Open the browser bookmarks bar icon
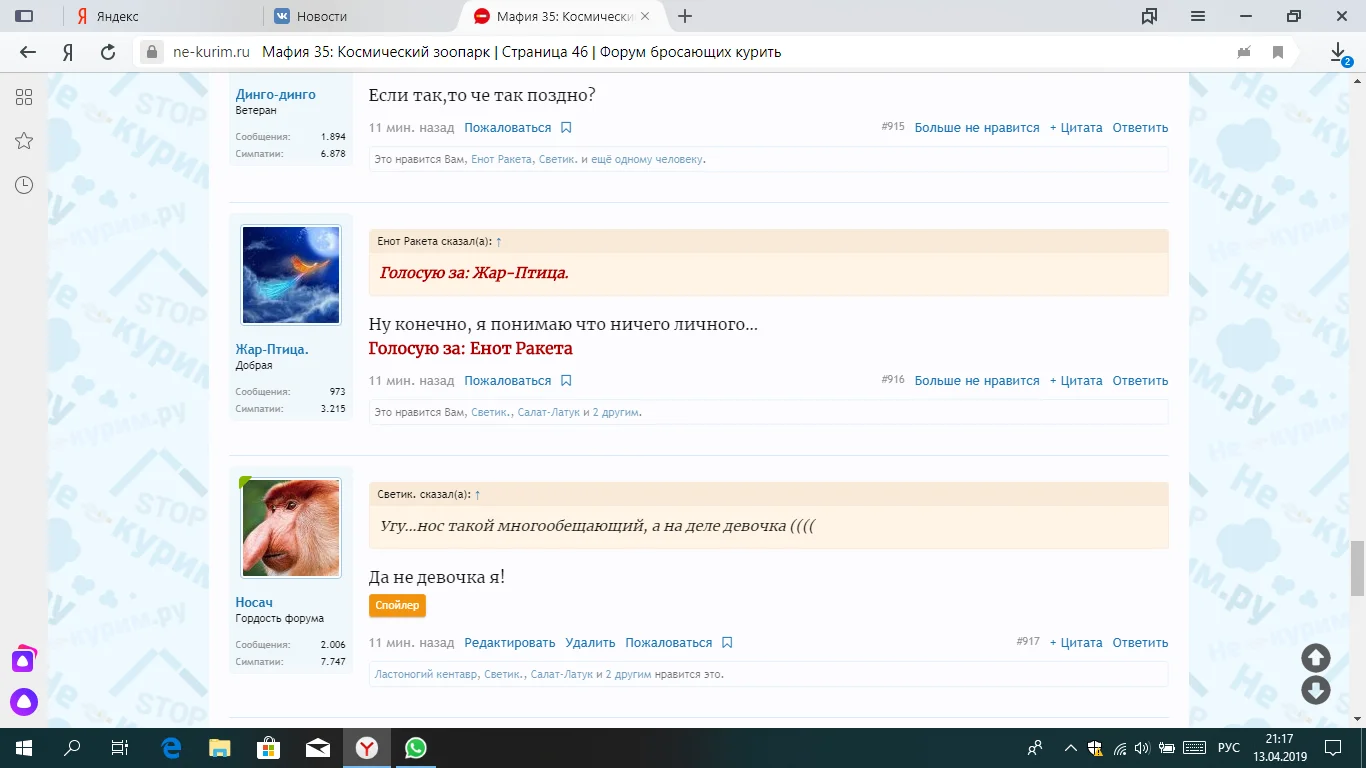 (x=1149, y=16)
